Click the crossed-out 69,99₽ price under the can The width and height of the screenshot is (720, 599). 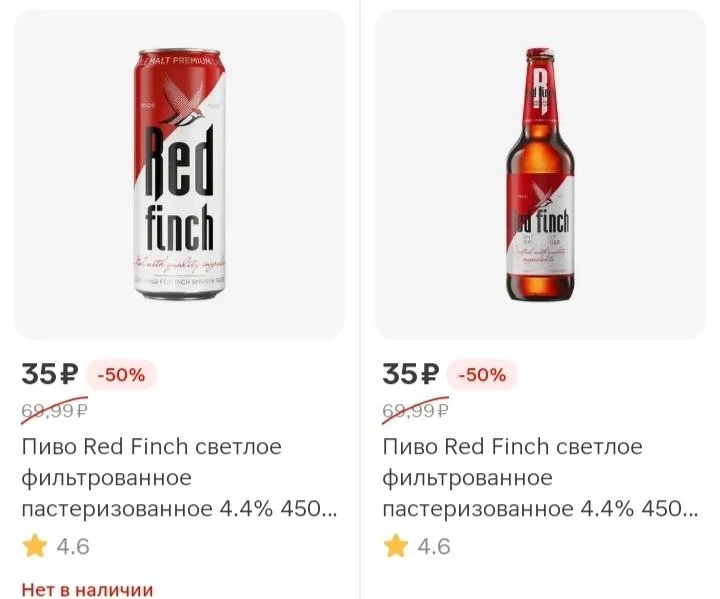click(x=54, y=410)
